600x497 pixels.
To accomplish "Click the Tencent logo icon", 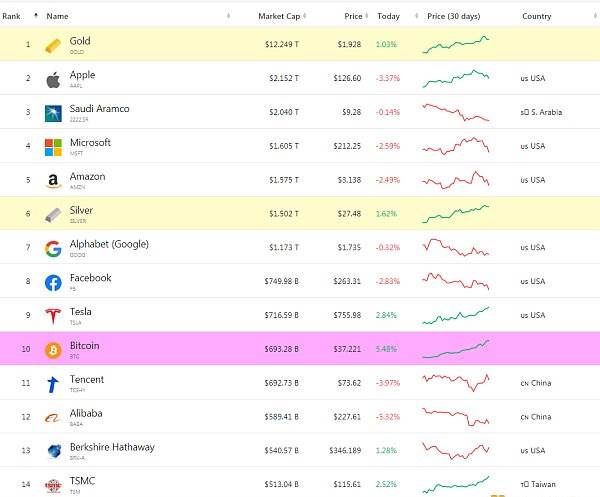I will coord(53,384).
